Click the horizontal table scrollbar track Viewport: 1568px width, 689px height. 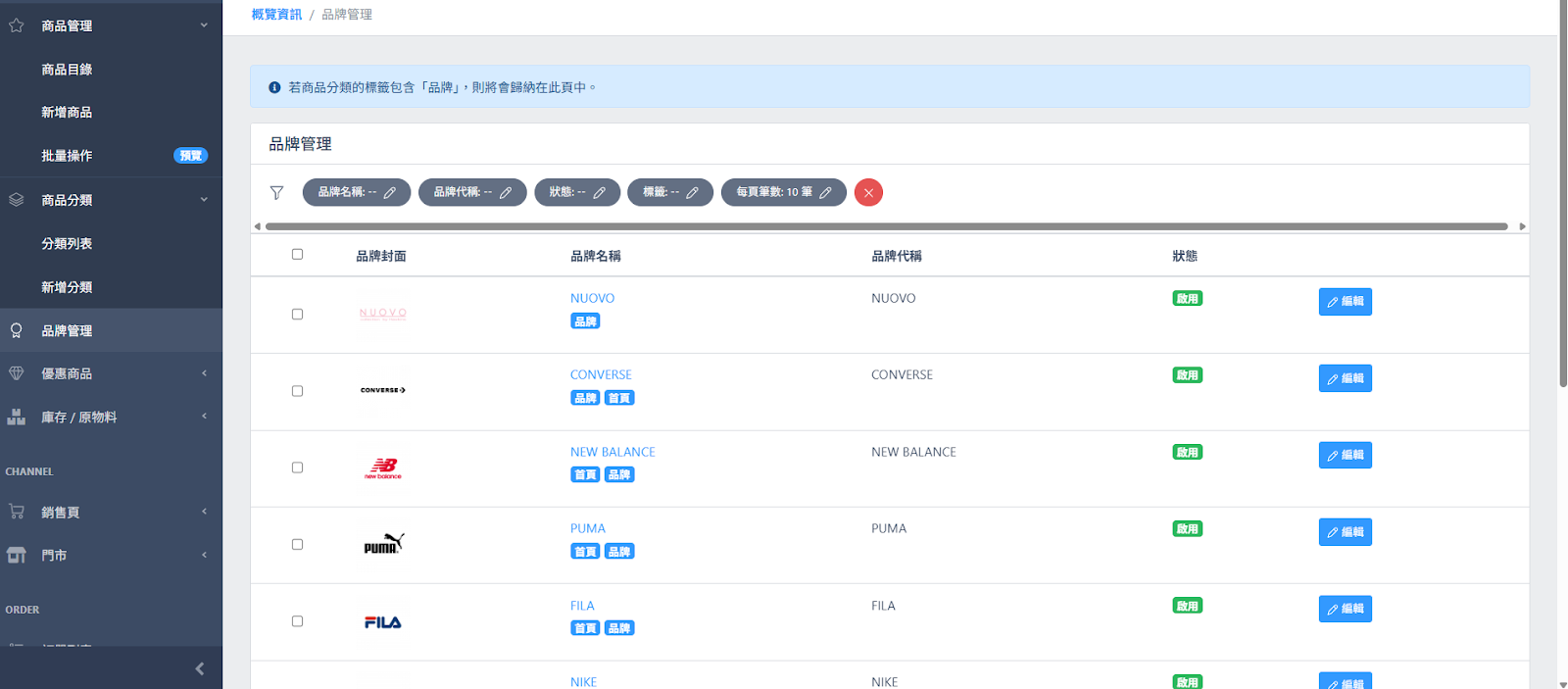[x=887, y=226]
